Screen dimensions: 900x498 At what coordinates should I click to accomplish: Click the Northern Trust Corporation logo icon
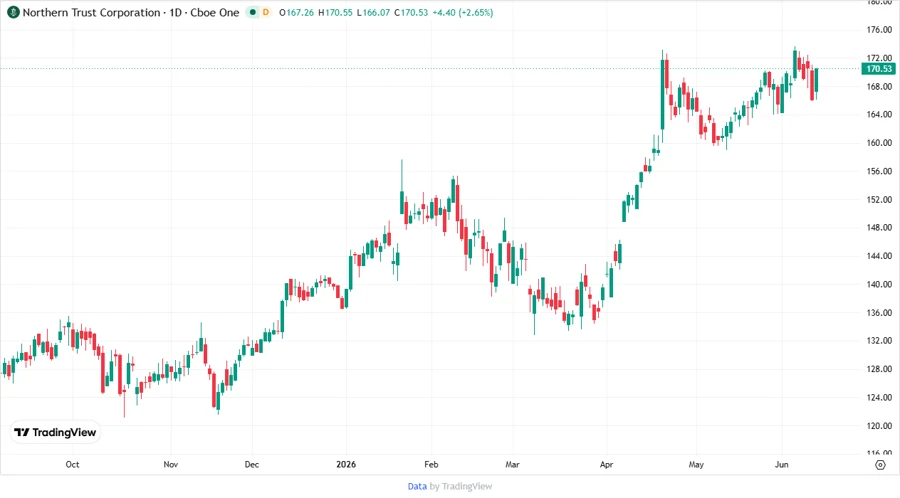point(13,12)
